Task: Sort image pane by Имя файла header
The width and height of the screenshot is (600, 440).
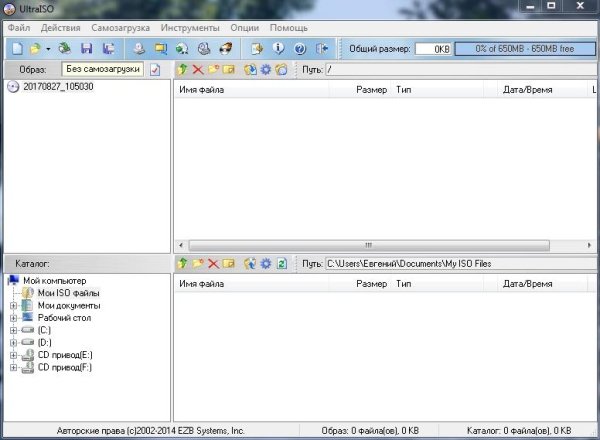Action: [x=252, y=90]
